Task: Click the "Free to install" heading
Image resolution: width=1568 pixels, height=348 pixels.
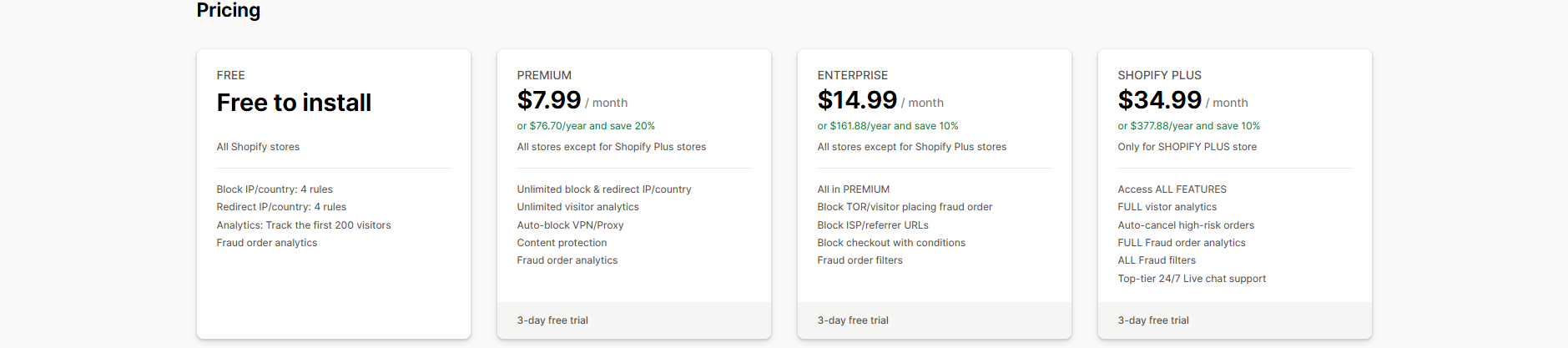Action: (x=294, y=103)
